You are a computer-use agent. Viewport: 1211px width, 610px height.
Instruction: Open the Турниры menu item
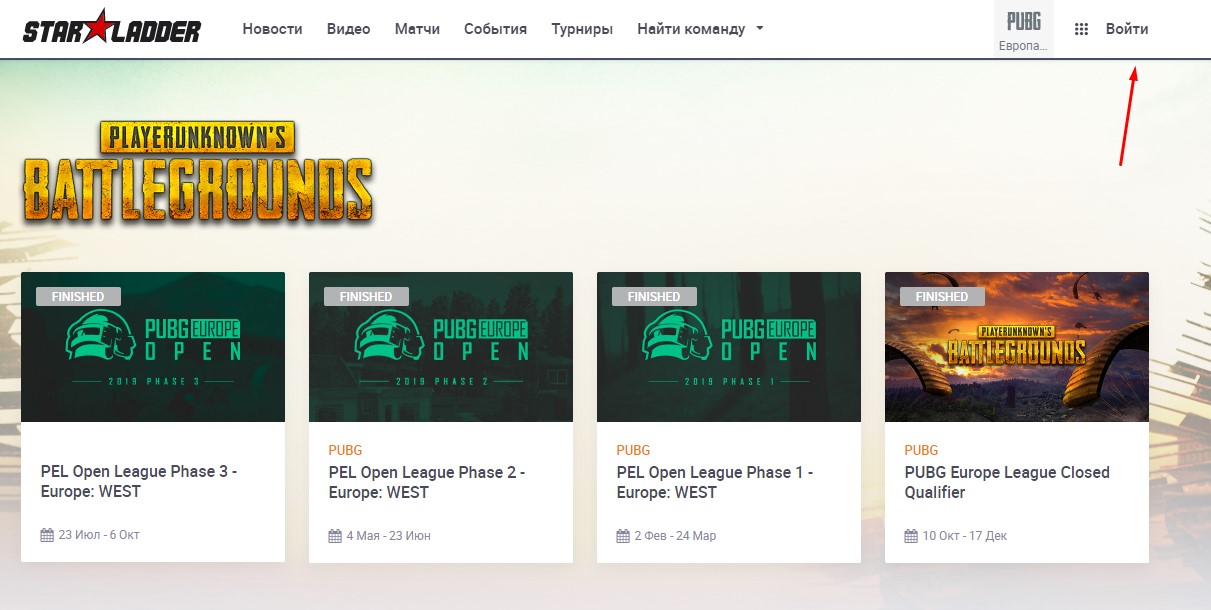click(582, 29)
